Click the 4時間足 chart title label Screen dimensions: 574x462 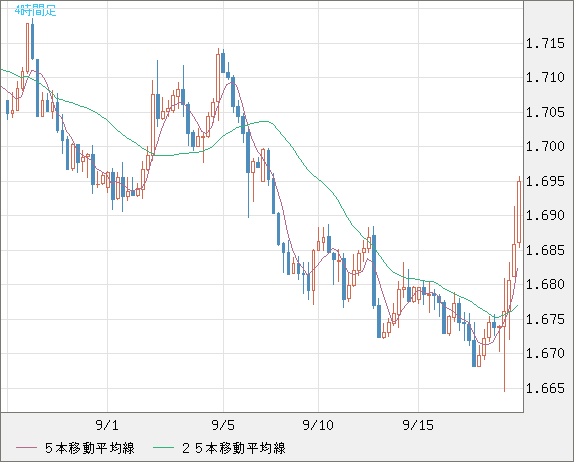36,11
